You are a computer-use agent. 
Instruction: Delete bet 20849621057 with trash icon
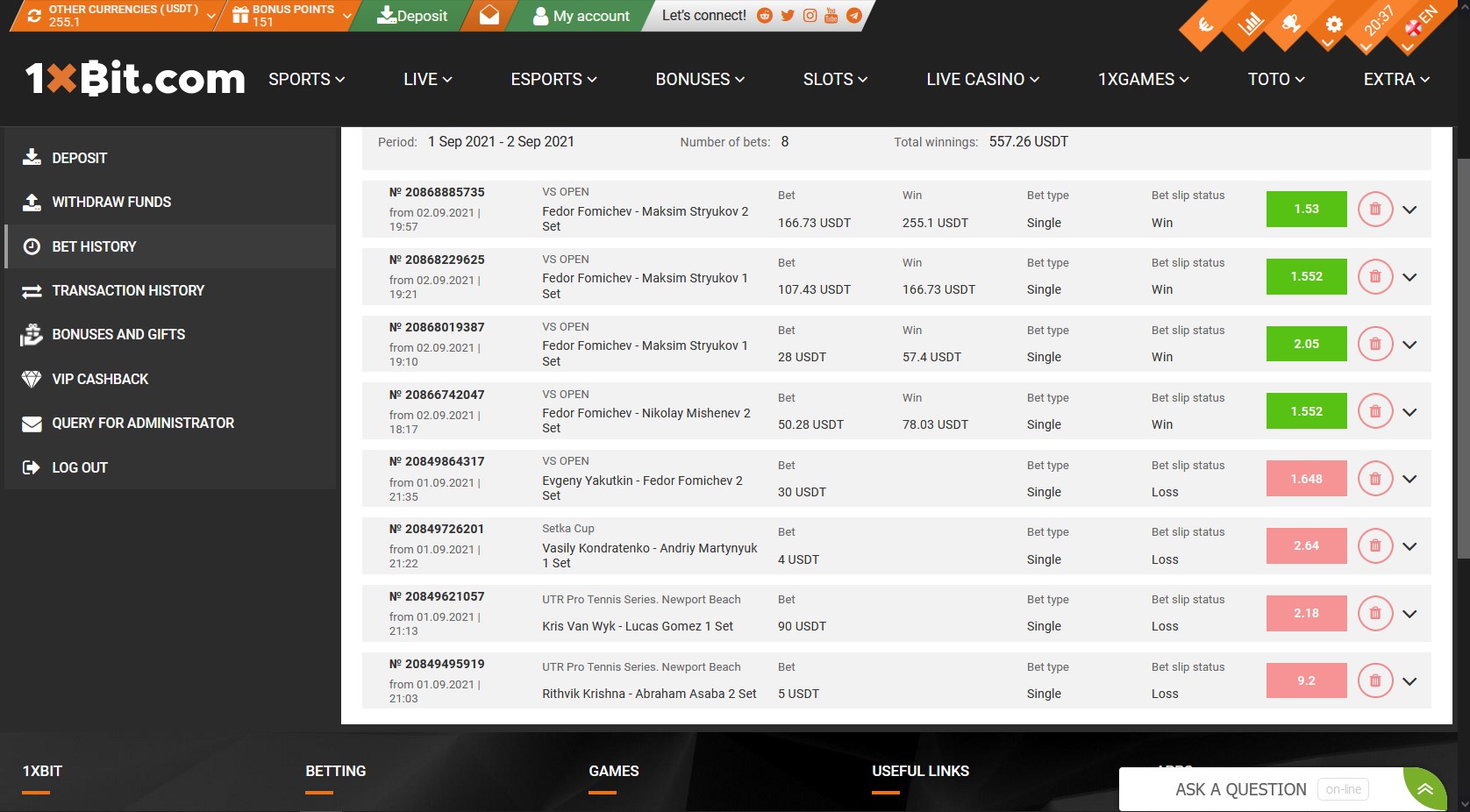(x=1375, y=613)
